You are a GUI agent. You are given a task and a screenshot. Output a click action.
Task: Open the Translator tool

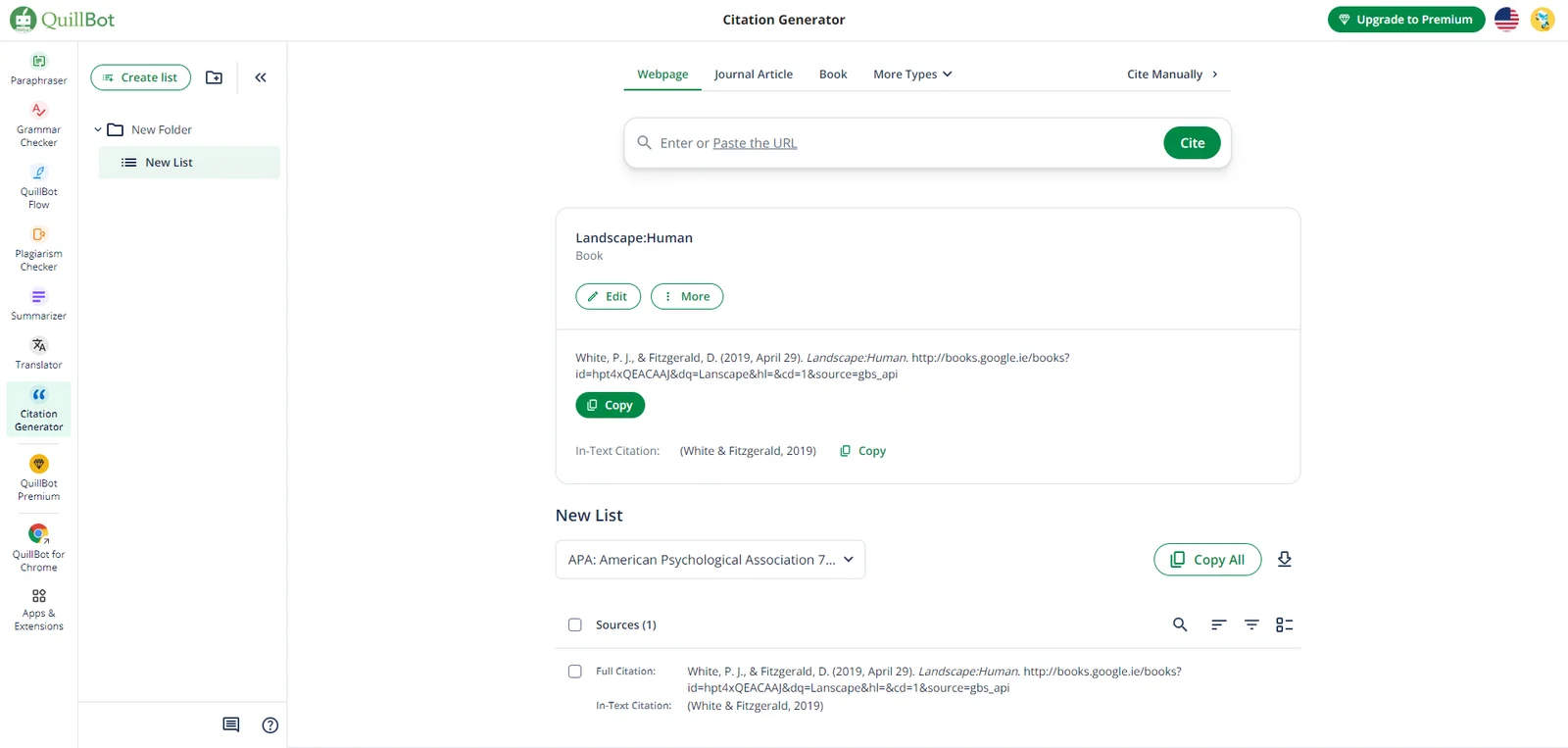tap(38, 353)
